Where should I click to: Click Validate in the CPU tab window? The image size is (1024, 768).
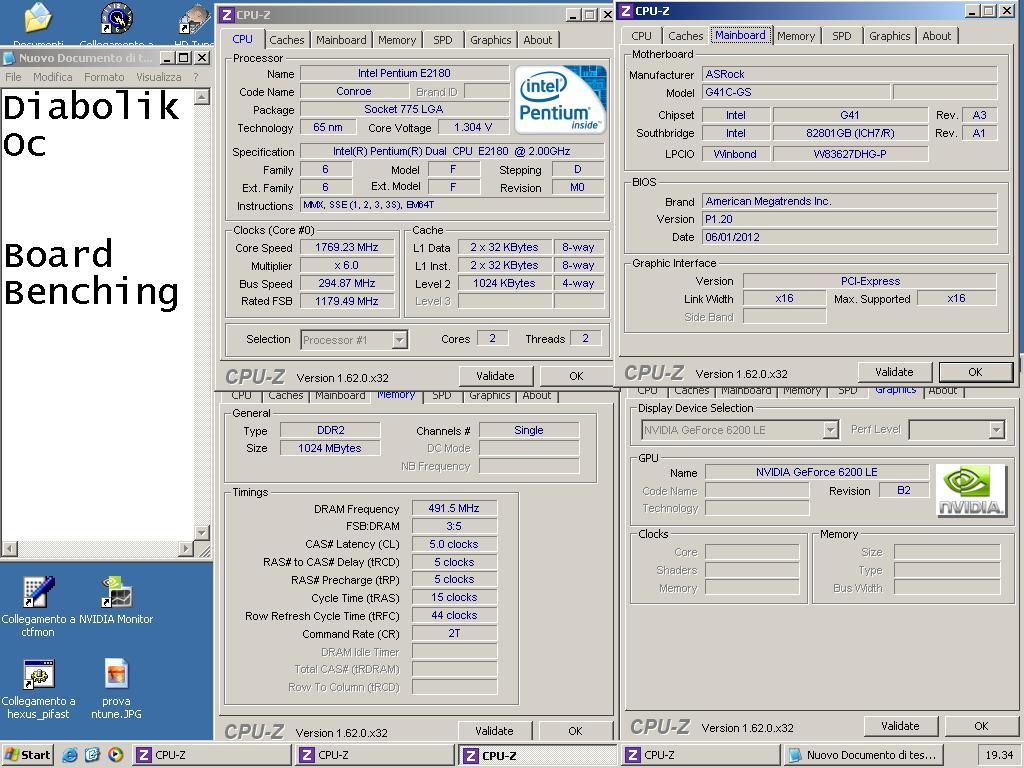[x=495, y=376]
